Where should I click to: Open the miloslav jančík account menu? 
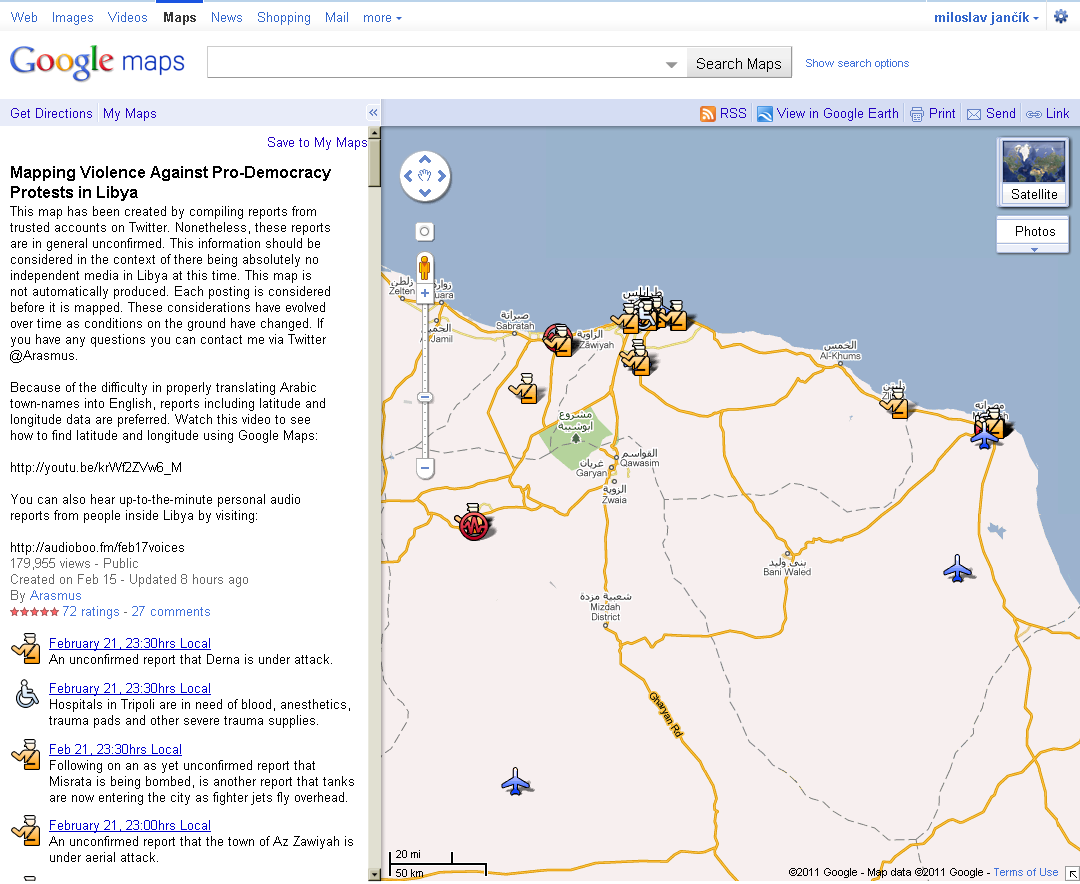[986, 18]
